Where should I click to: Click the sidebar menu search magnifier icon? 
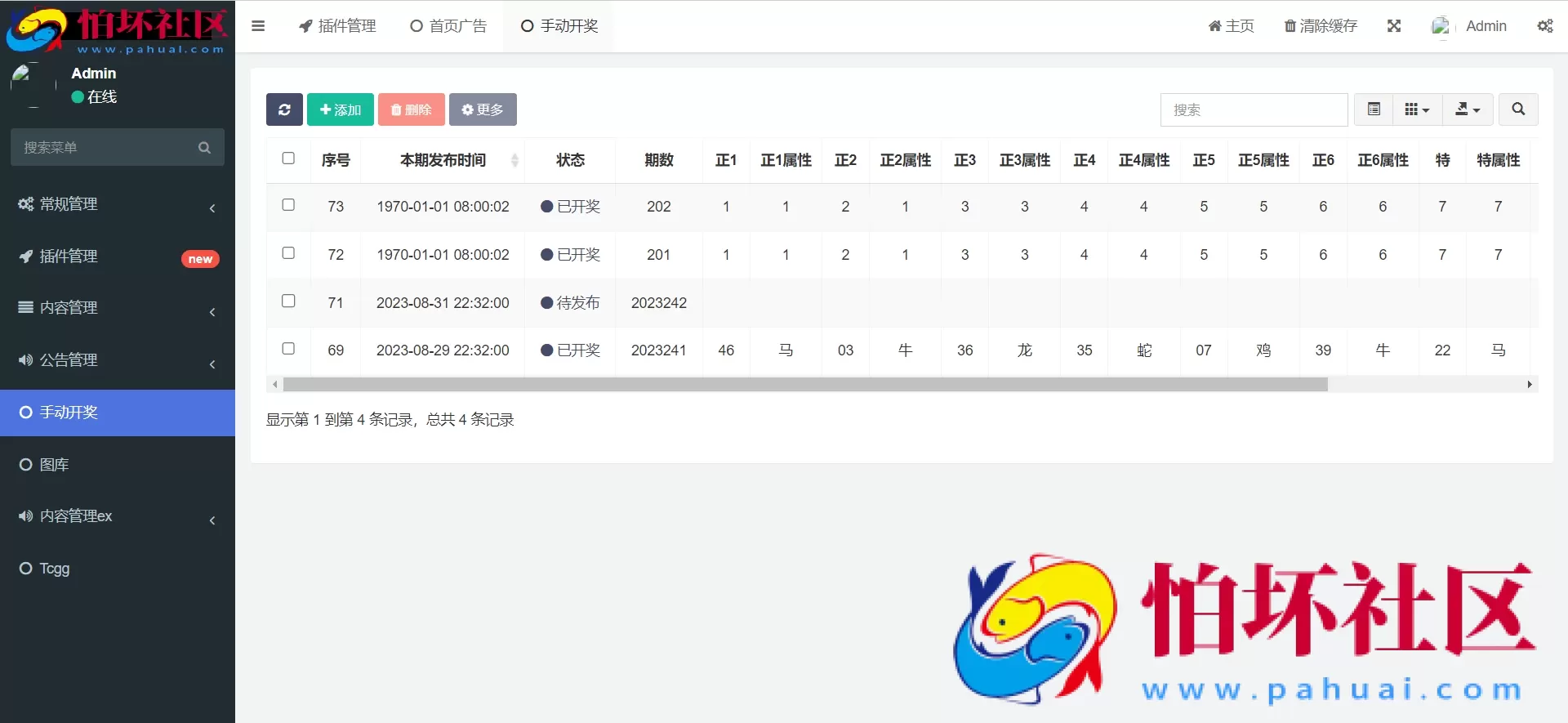tap(204, 148)
